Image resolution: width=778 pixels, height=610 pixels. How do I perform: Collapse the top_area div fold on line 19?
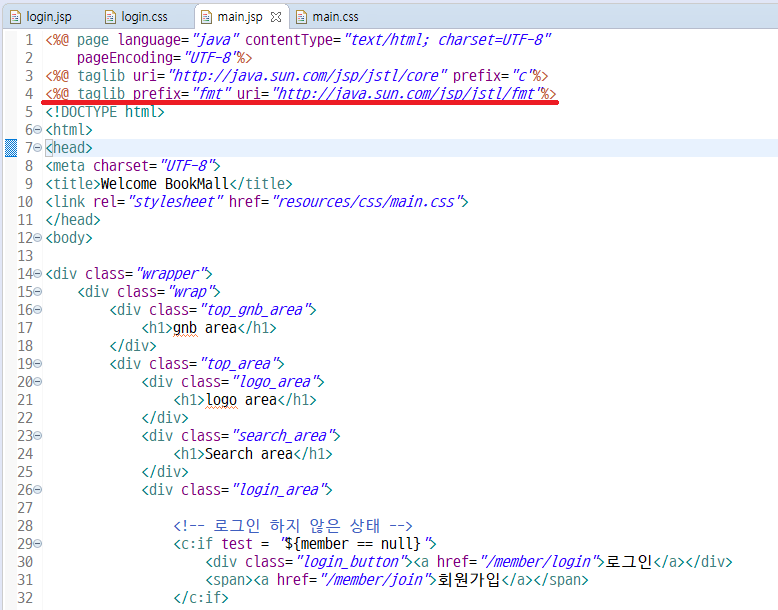pyautogui.click(x=38, y=364)
